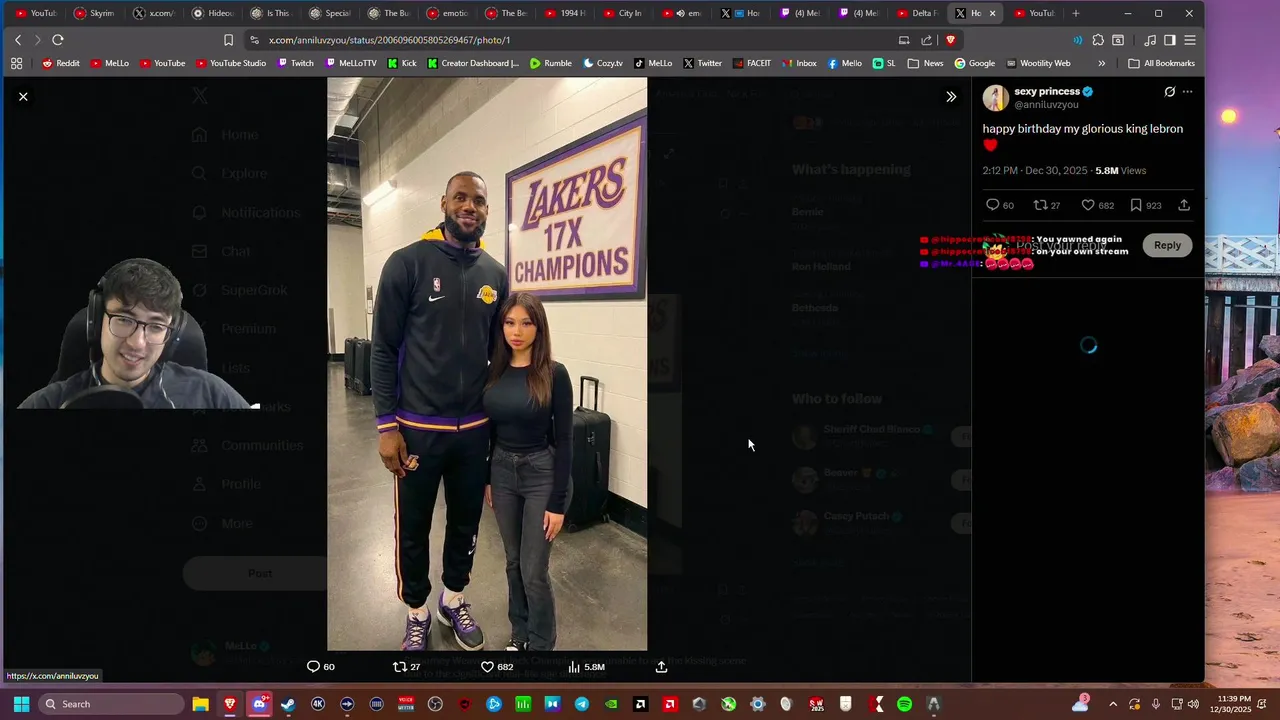The height and width of the screenshot is (720, 1280).
Task: Open File Explorer from the taskbar
Action: (200, 704)
